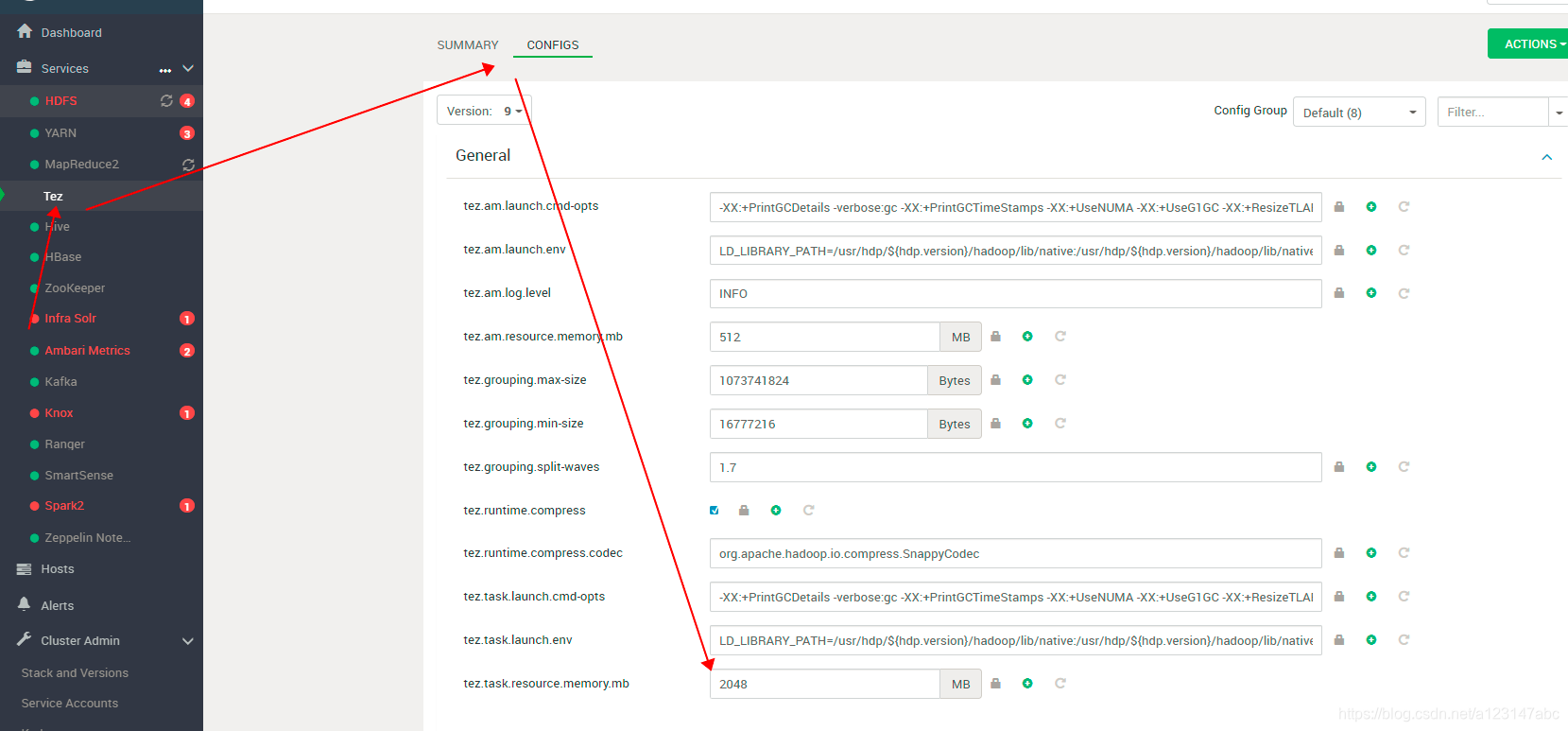Image resolution: width=1568 pixels, height=731 pixels.
Task: Click the Cluster Admin wrench icon
Action: point(25,639)
